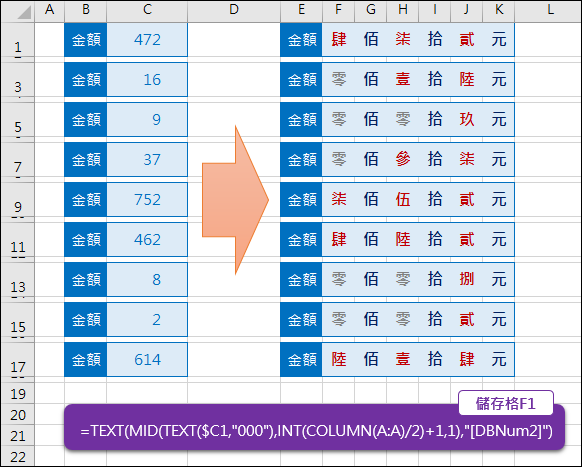
Task: Click the 佰 cell in row 9
Action: 370,200
